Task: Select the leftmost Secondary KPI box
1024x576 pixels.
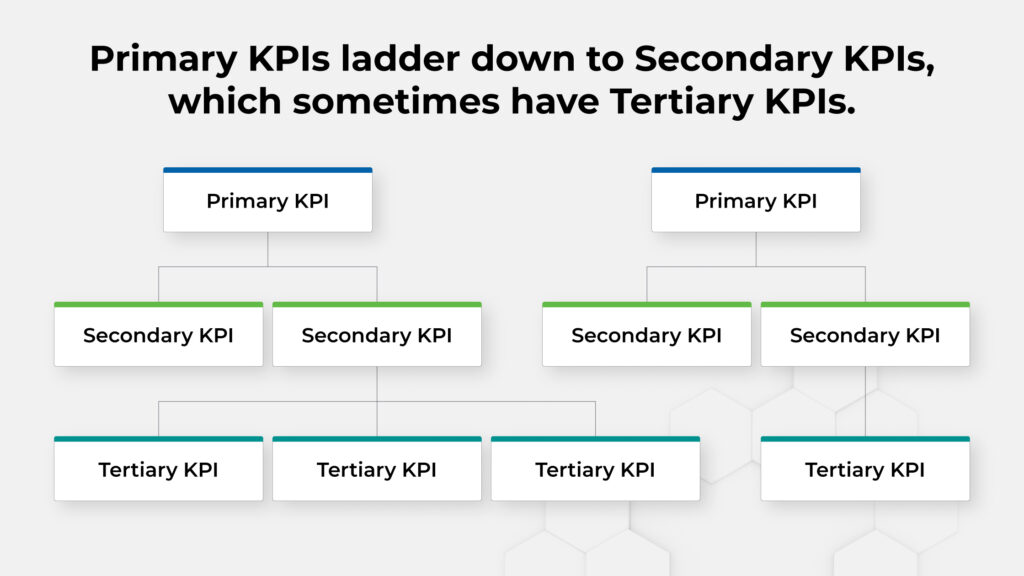Action: [159, 334]
